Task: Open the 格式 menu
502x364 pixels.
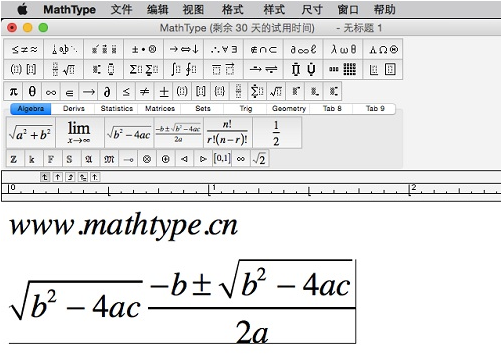Action: [x=232, y=9]
